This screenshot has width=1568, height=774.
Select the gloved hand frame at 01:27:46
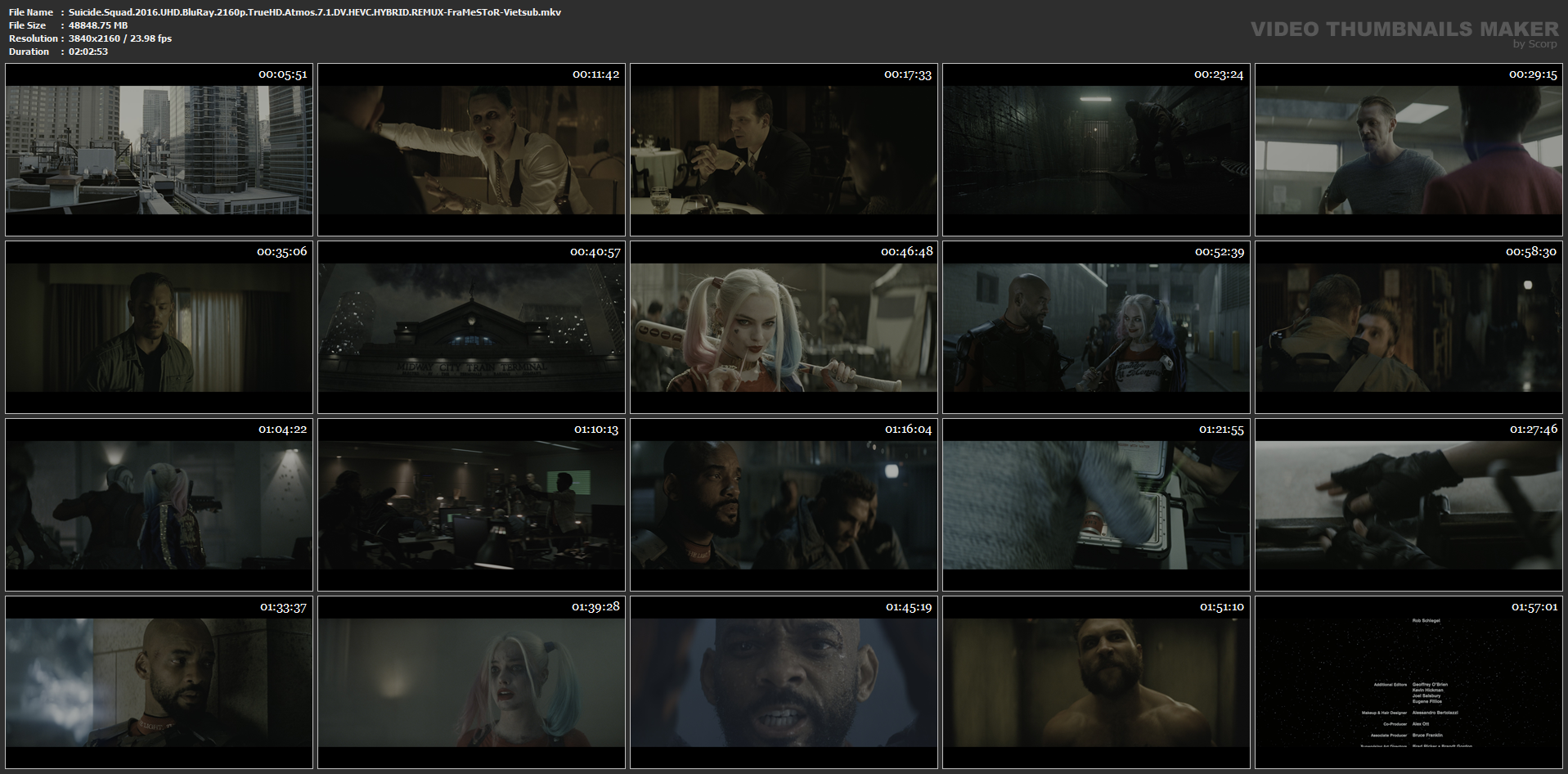(x=1409, y=505)
